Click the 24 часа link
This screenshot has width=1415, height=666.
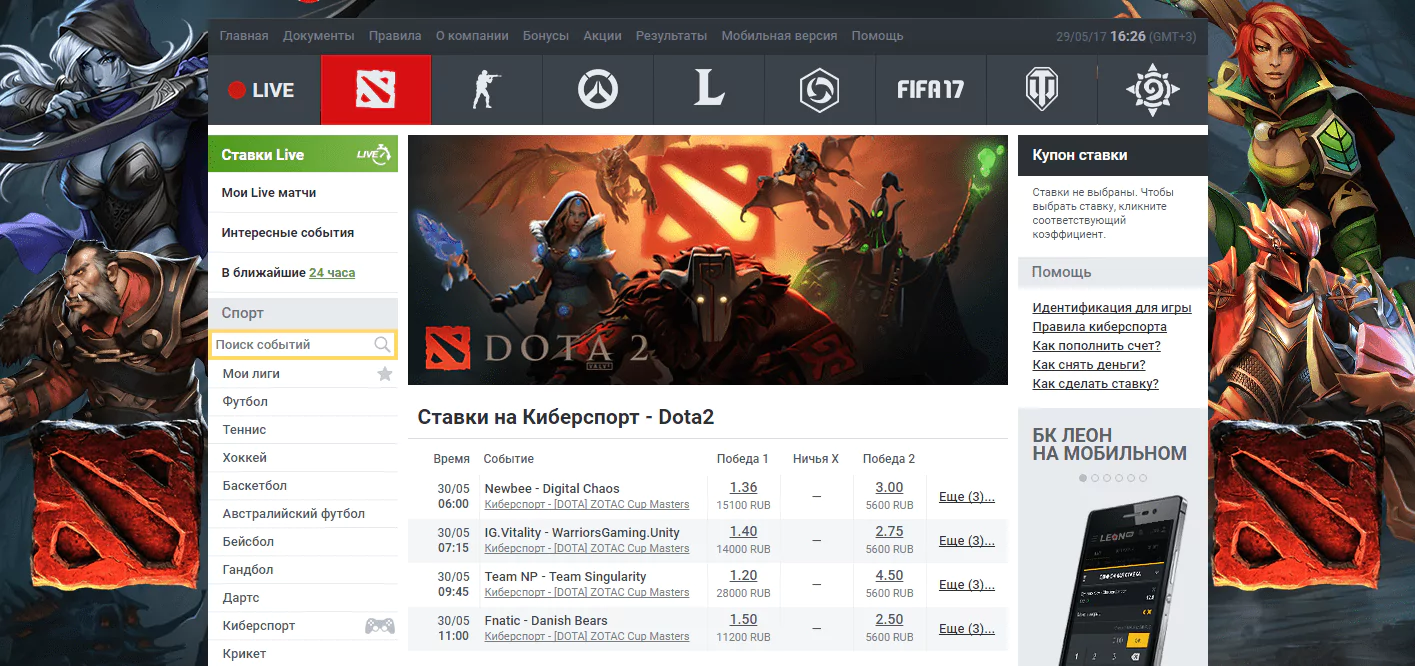click(x=332, y=272)
